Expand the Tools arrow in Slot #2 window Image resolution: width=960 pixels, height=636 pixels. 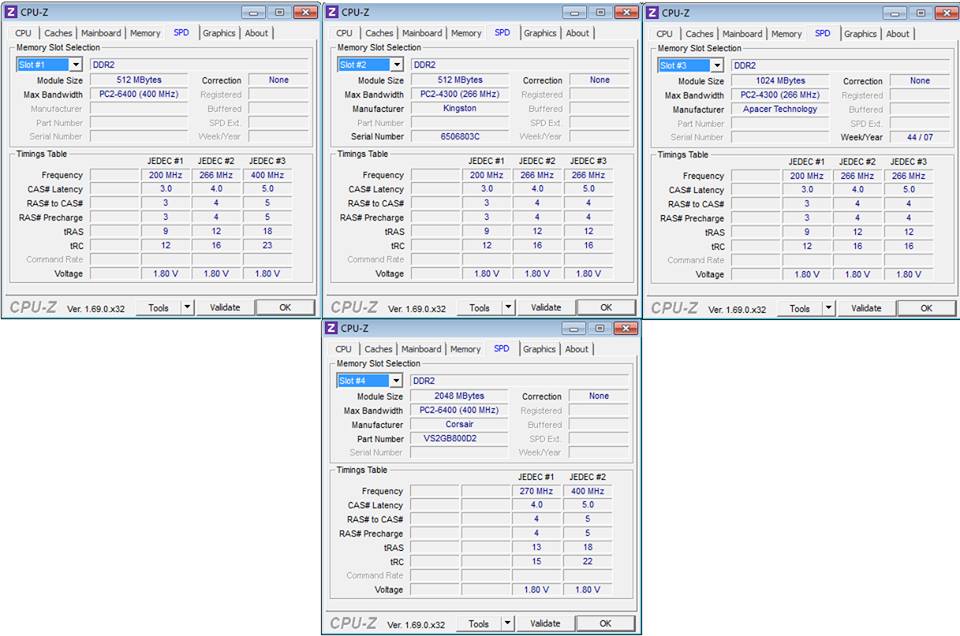pos(508,308)
